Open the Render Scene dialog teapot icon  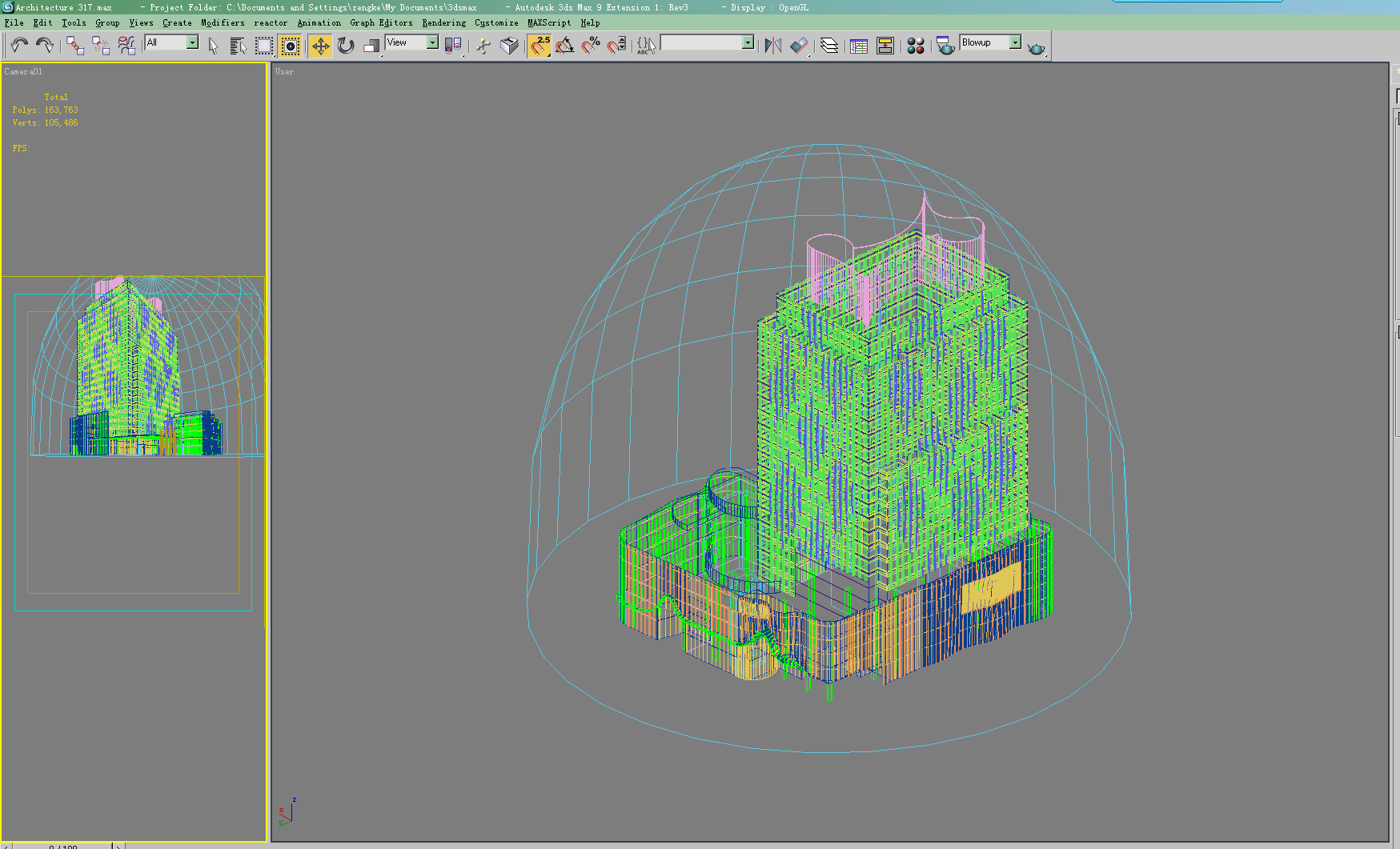946,46
